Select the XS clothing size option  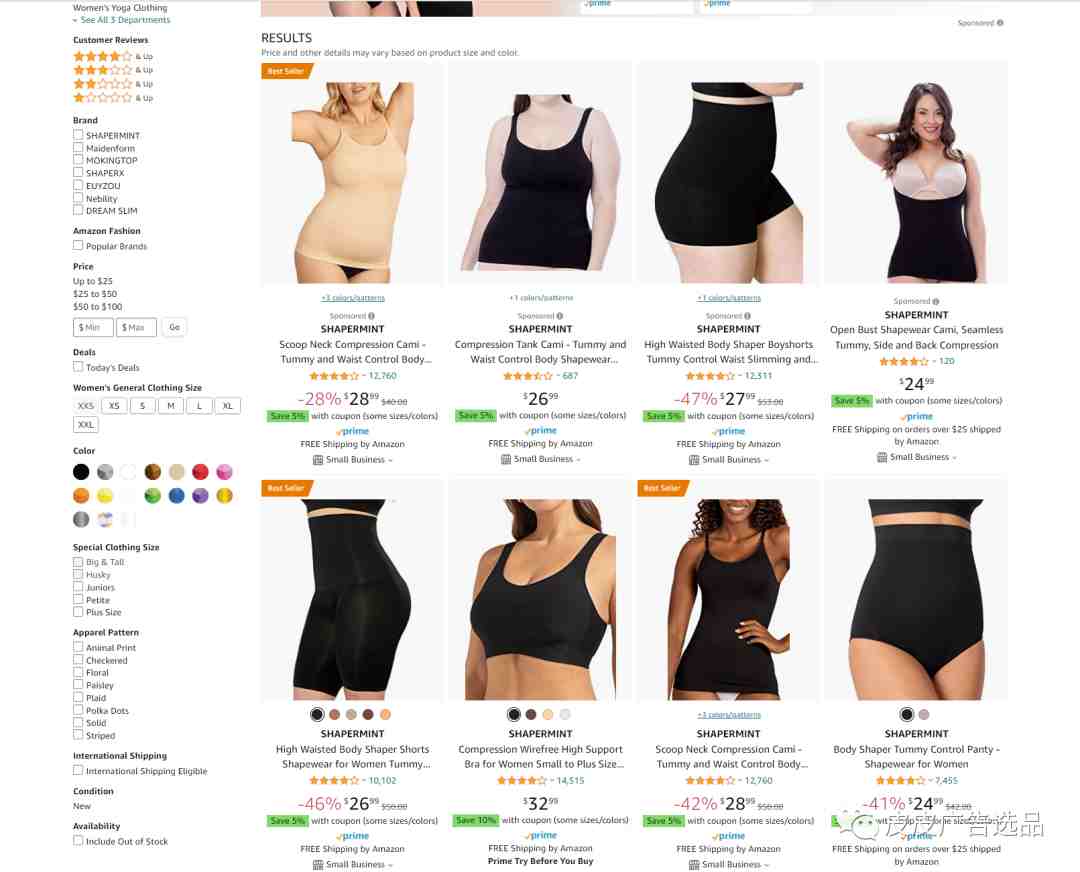114,406
